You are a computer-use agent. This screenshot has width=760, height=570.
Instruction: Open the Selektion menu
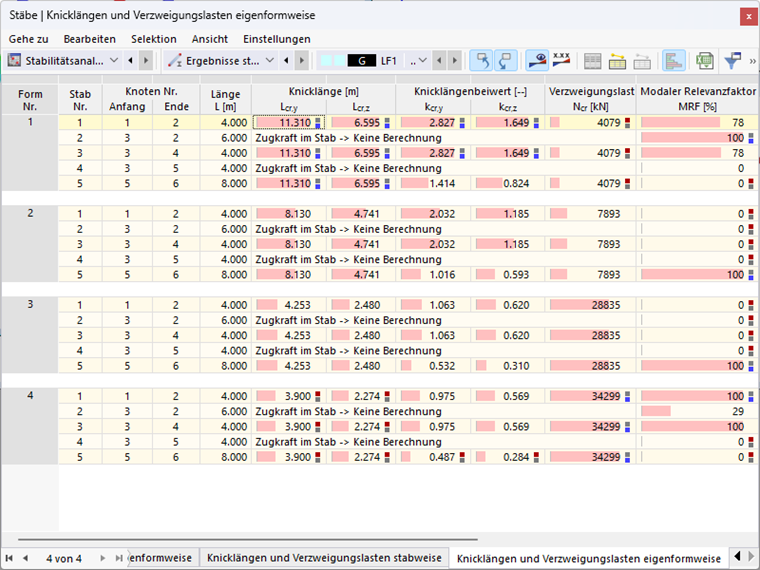point(154,39)
